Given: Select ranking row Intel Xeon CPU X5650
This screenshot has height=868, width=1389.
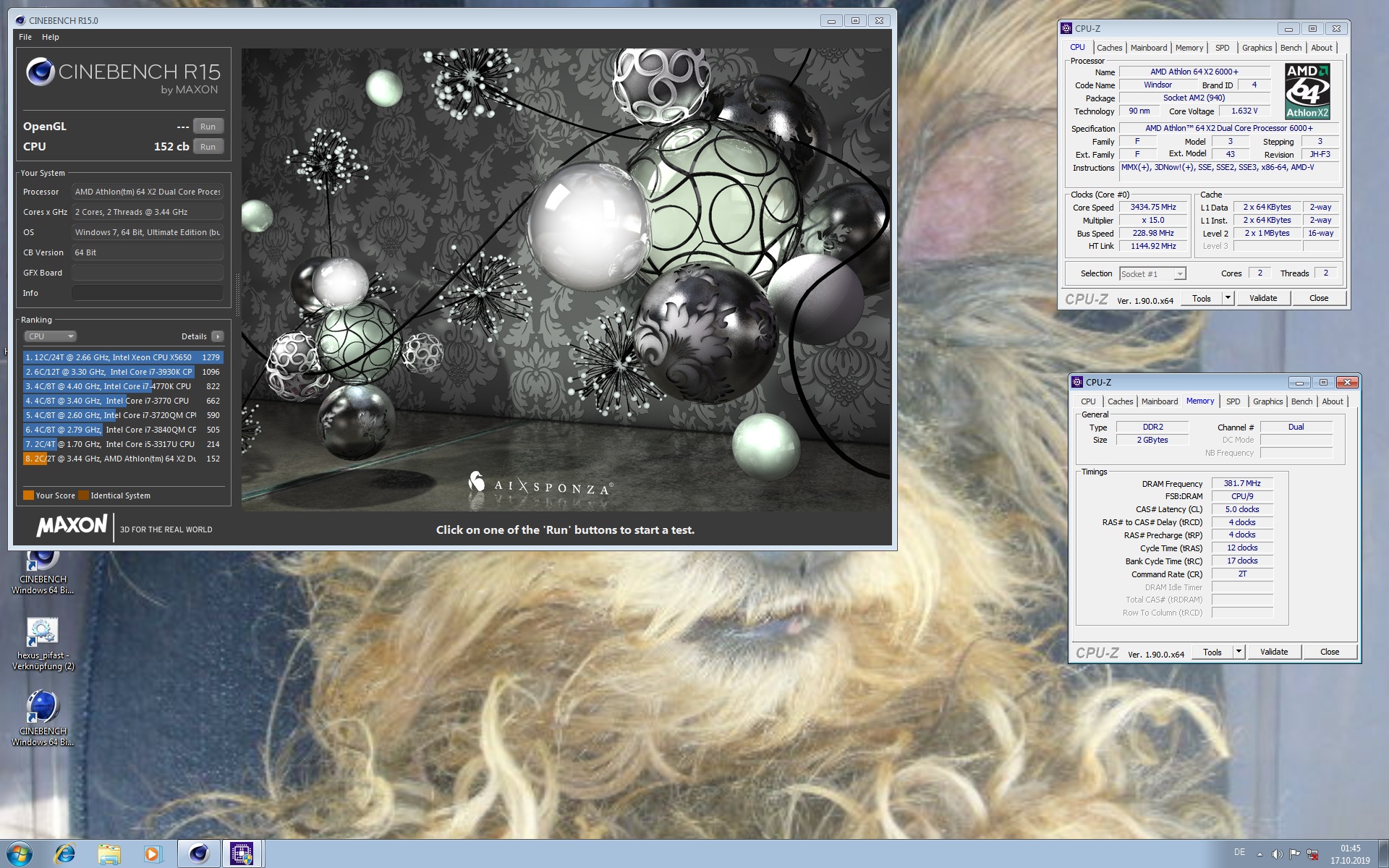Looking at the screenshot, I should coord(123,357).
